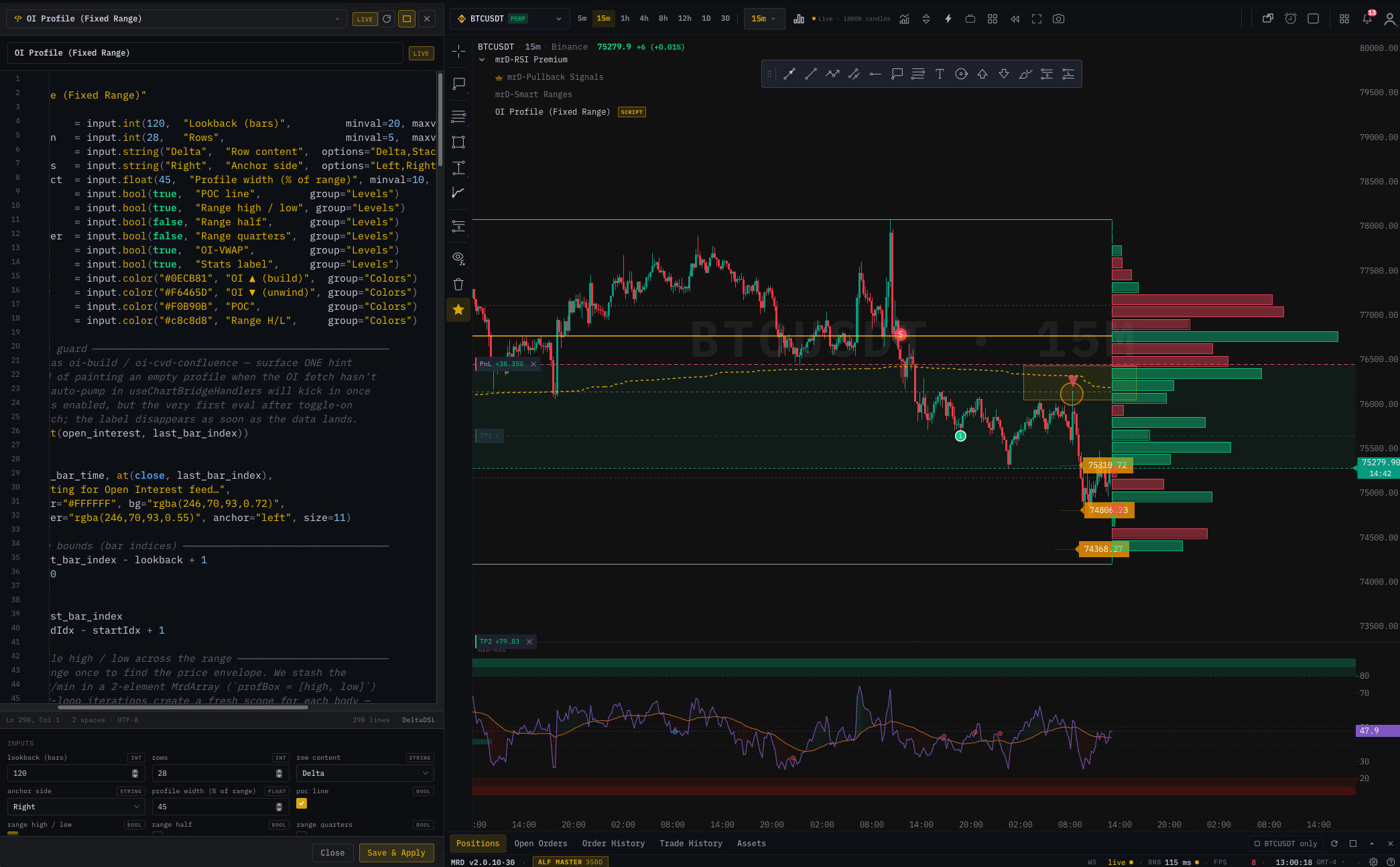Toggle the LIVE button in editor header
Image resolution: width=1400 pixels, height=867 pixels.
click(x=365, y=19)
